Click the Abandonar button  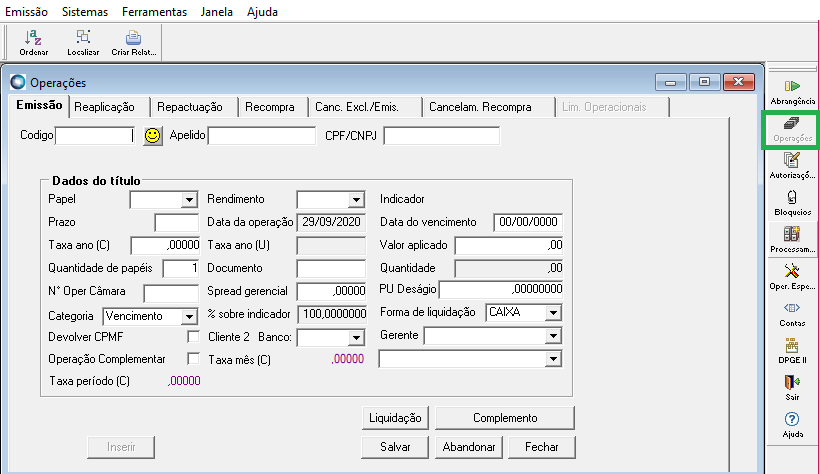point(469,447)
